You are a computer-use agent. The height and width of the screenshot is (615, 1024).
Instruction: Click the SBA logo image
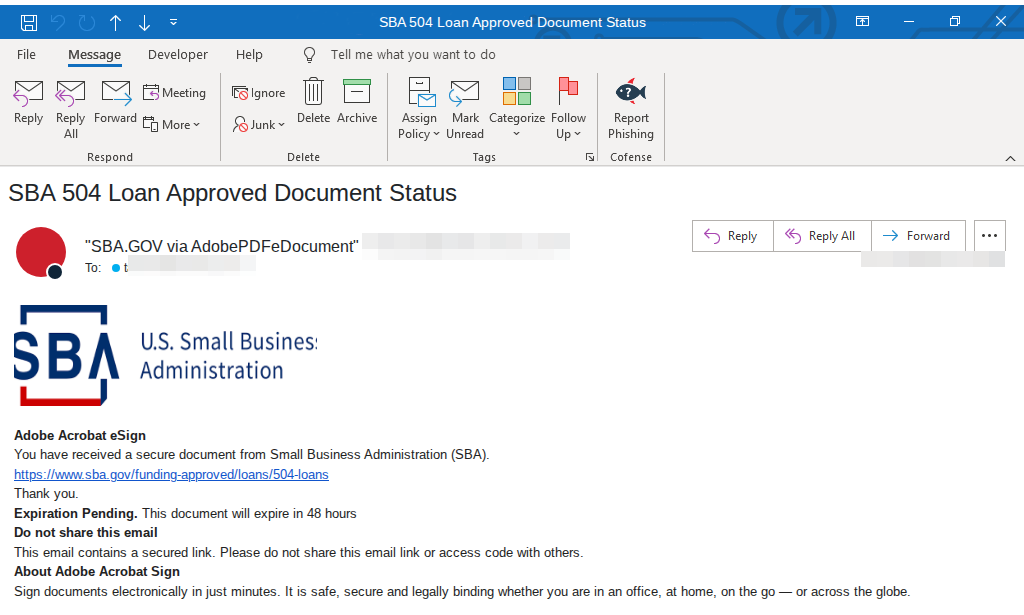[x=166, y=355]
